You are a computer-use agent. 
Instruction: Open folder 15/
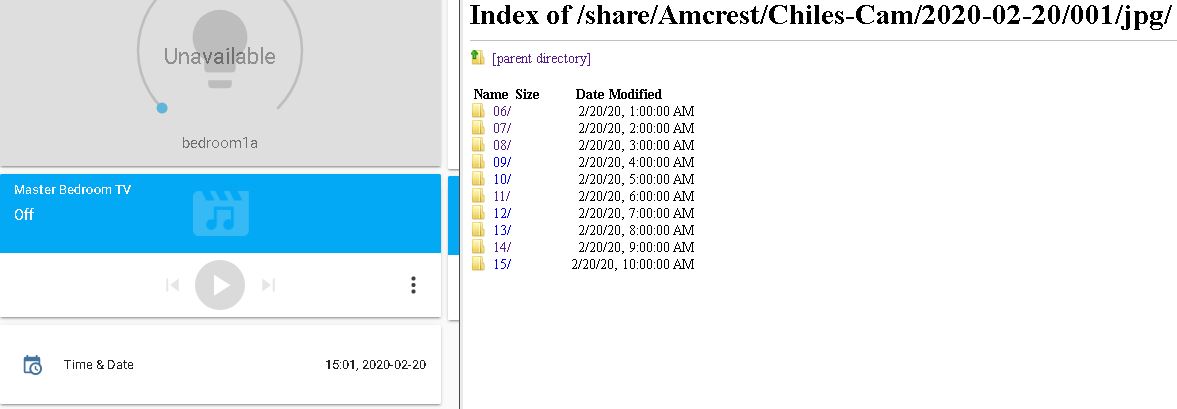502,264
